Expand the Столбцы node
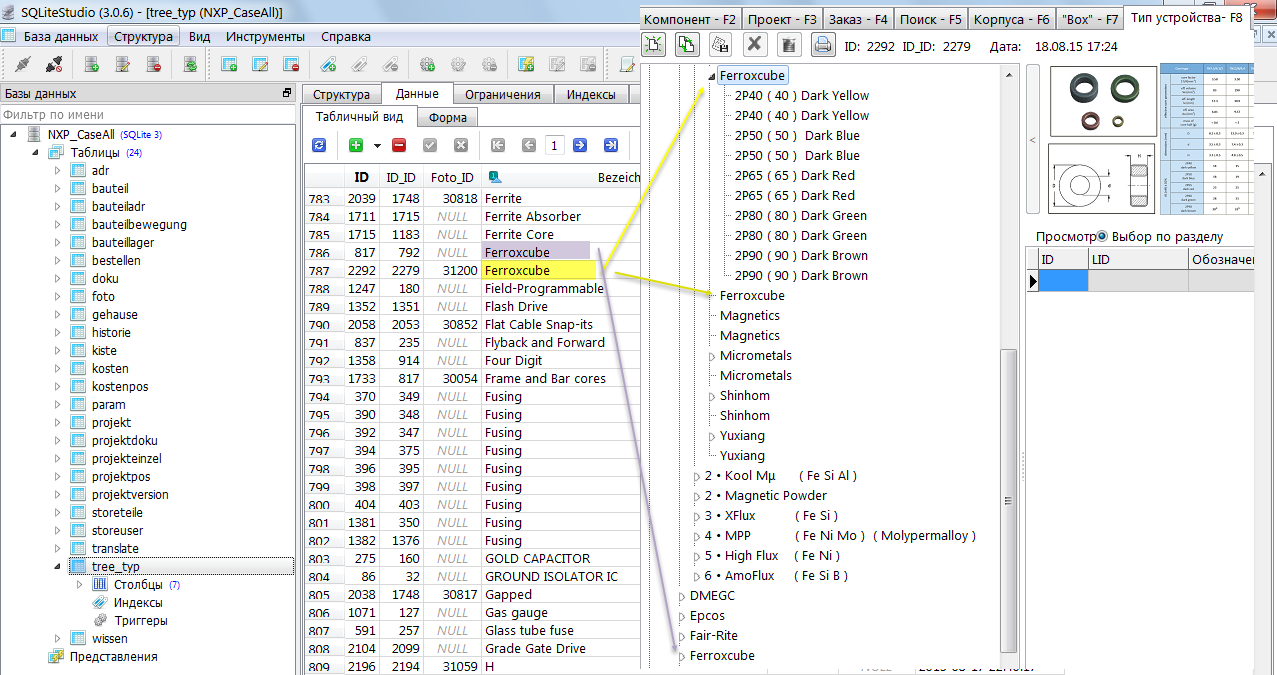The image size is (1277, 675). coord(81,584)
